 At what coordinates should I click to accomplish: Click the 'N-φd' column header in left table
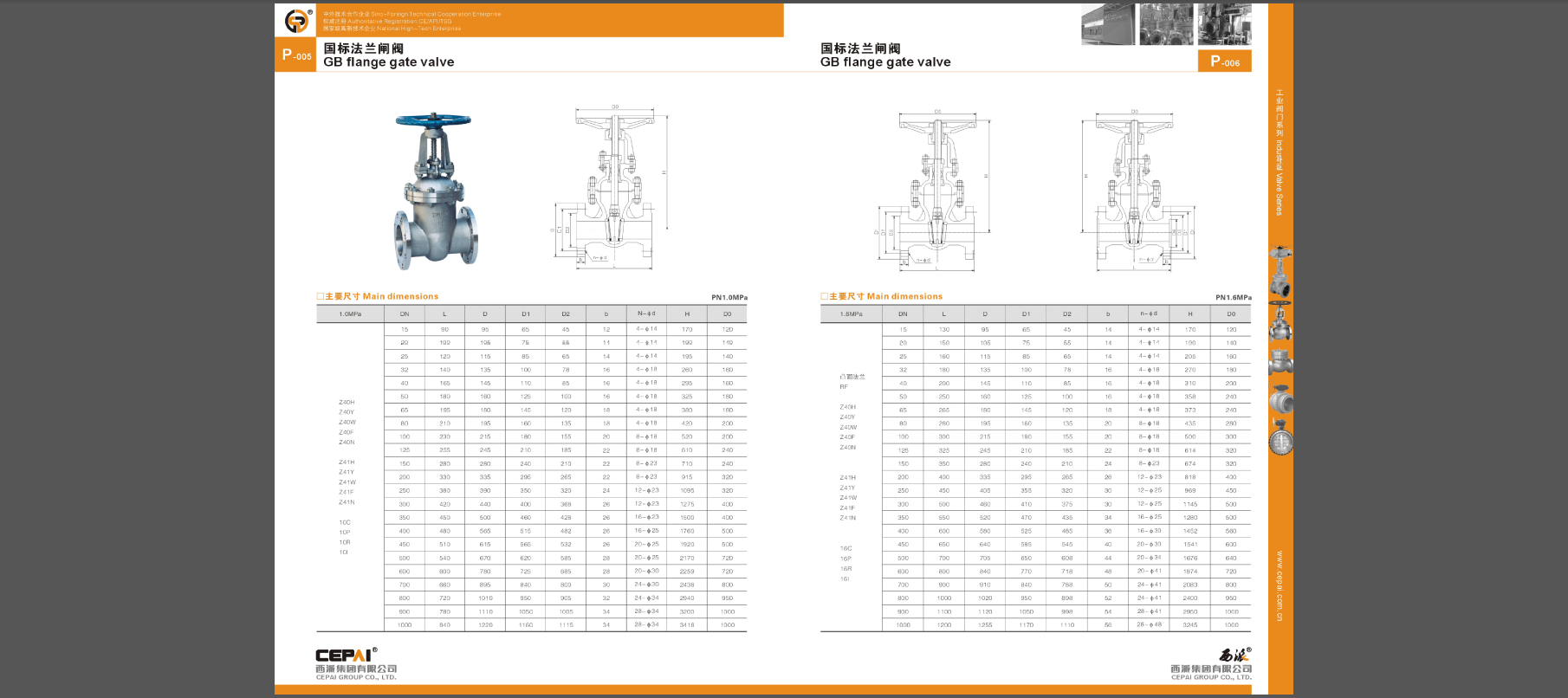click(x=646, y=314)
